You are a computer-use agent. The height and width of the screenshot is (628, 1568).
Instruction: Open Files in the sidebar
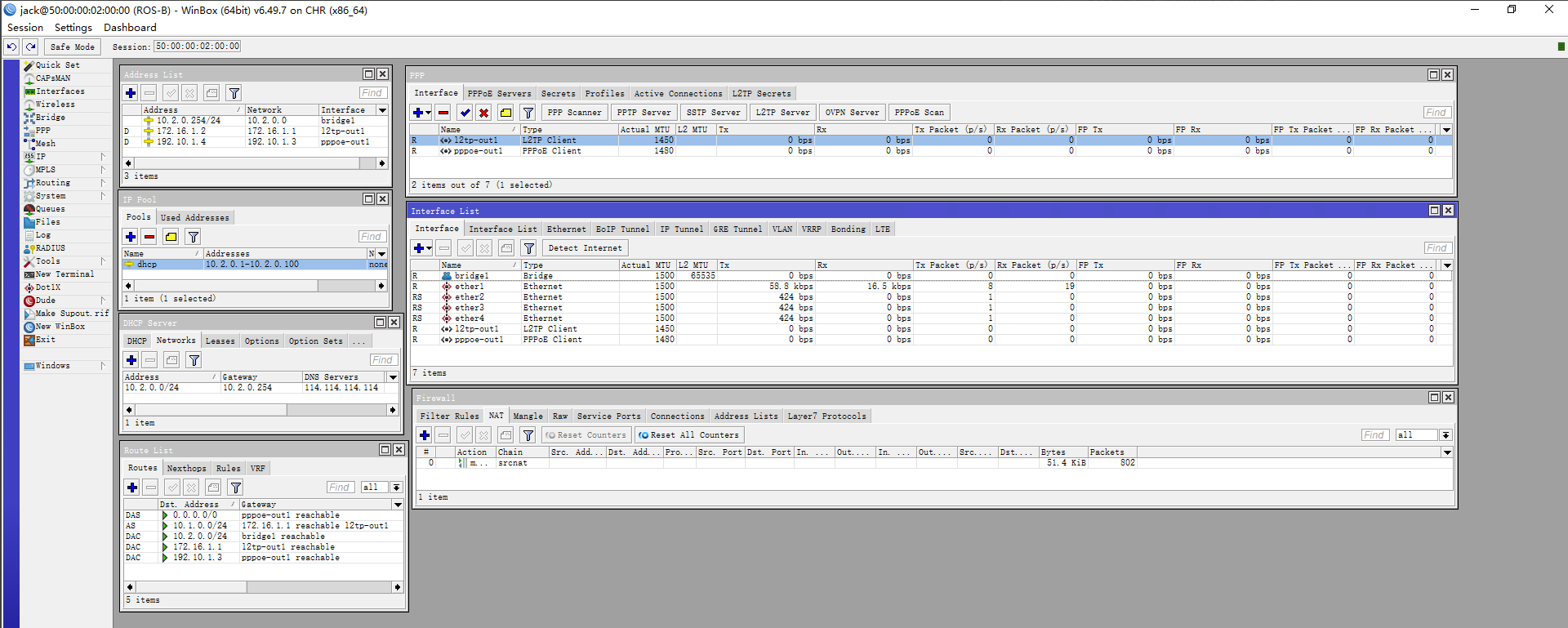47,222
